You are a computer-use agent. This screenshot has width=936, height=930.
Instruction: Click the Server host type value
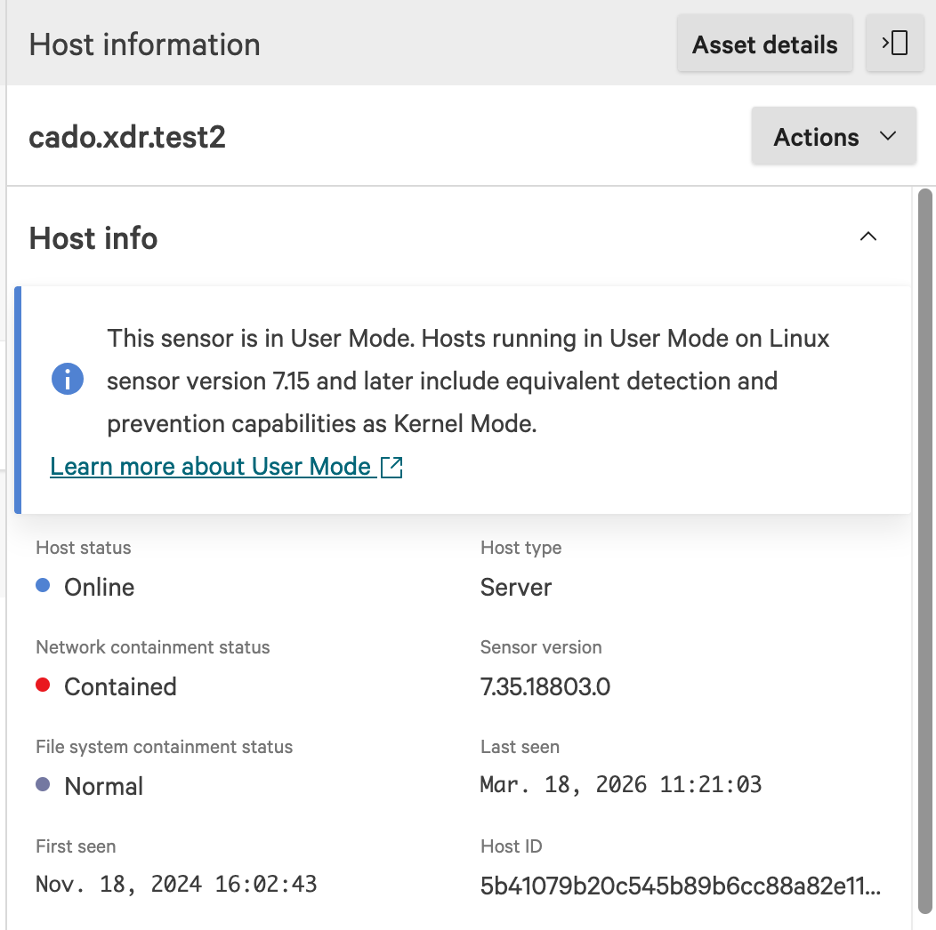point(516,587)
